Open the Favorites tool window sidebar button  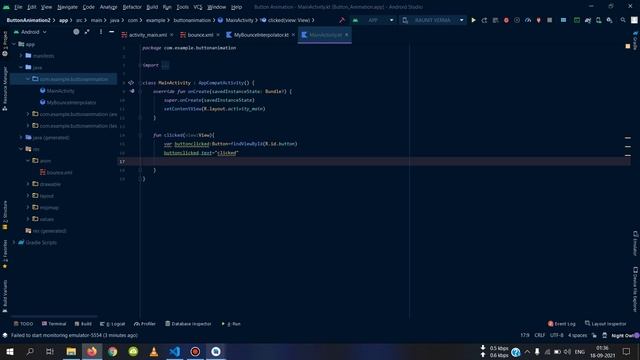pyautogui.click(x=5, y=254)
